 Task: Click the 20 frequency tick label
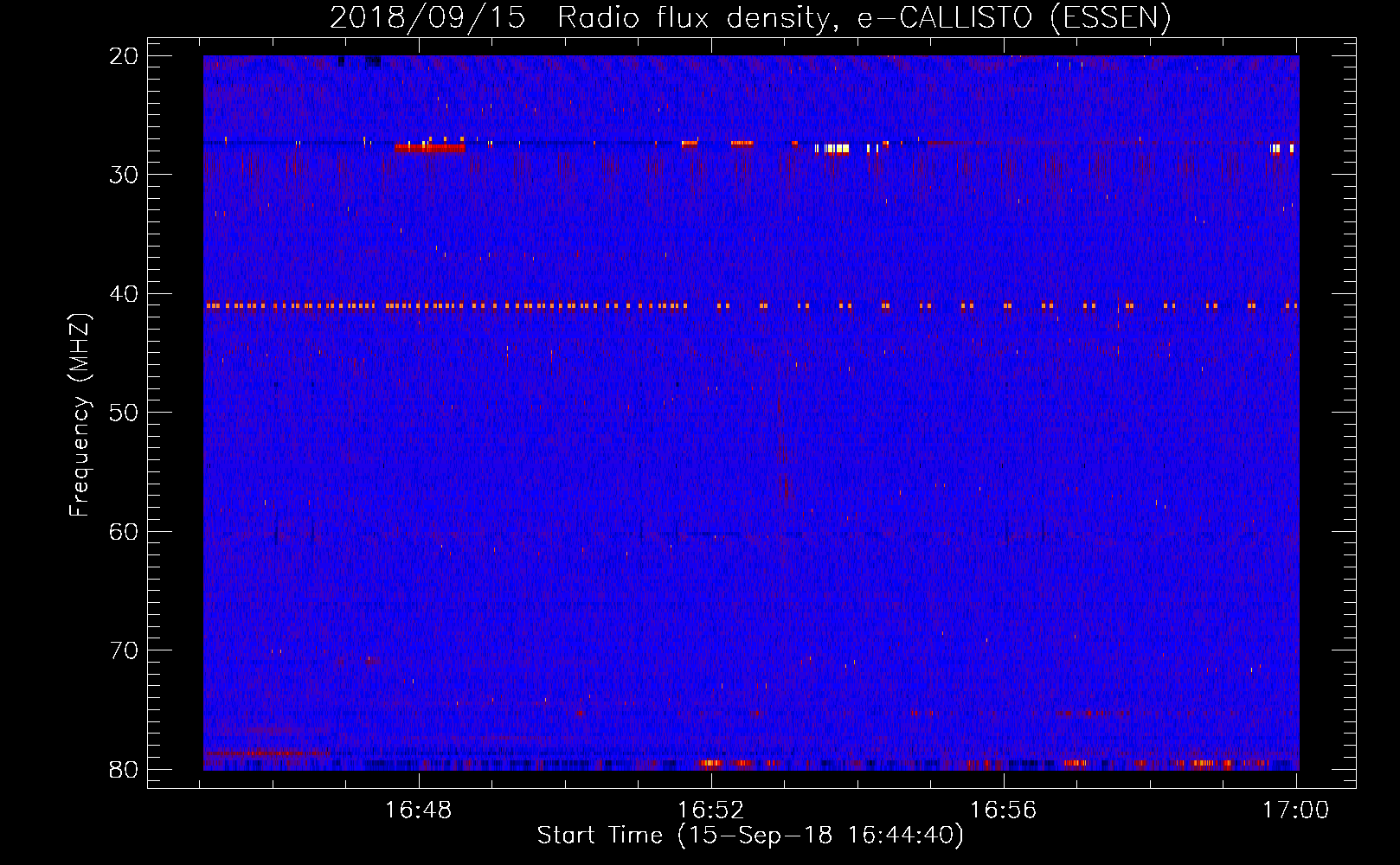(x=124, y=56)
